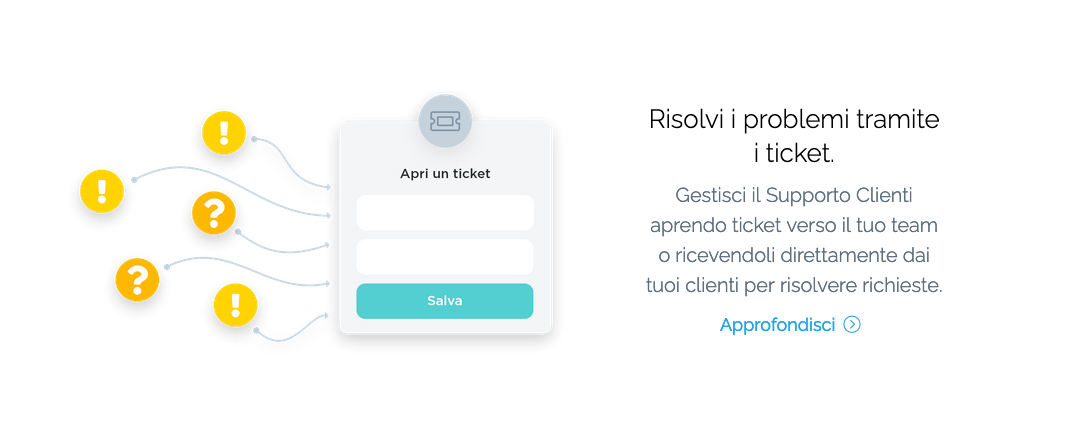This screenshot has width=1068, height=433.
Task: Click the 'Risolvi i problemi tramite i ticket' heading
Action: (794, 136)
